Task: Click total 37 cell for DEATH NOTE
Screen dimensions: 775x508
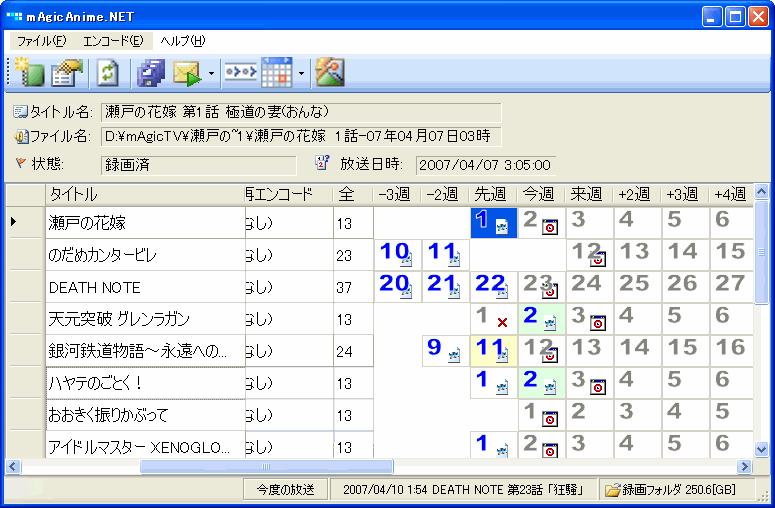Action: 353,287
